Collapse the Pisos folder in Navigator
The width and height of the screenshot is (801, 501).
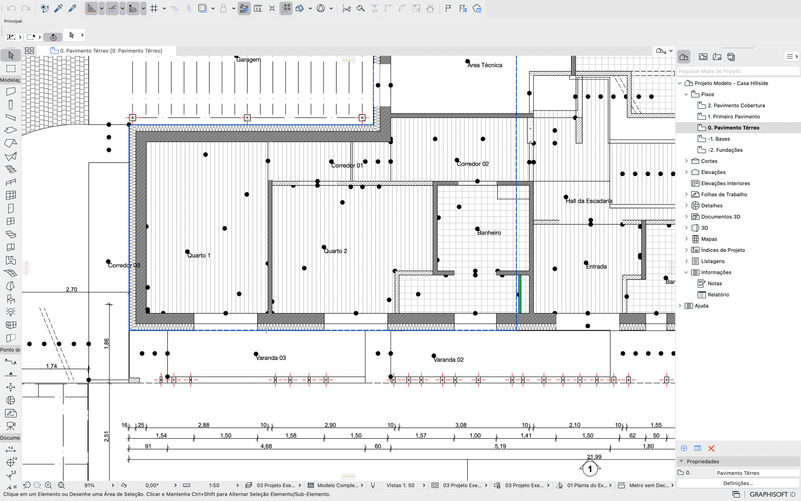click(687, 94)
